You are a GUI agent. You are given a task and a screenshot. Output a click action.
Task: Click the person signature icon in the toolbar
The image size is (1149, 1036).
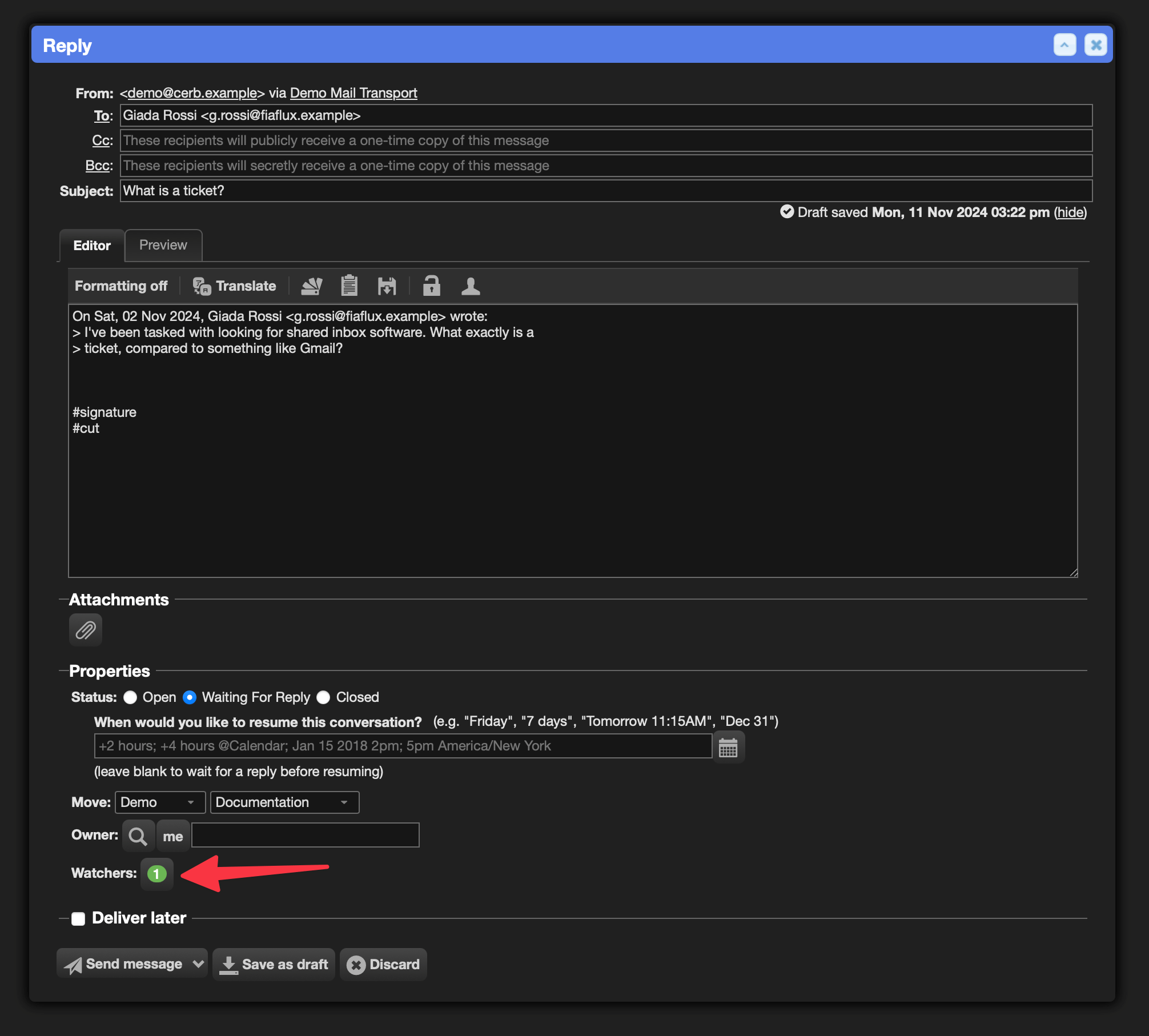tap(471, 286)
